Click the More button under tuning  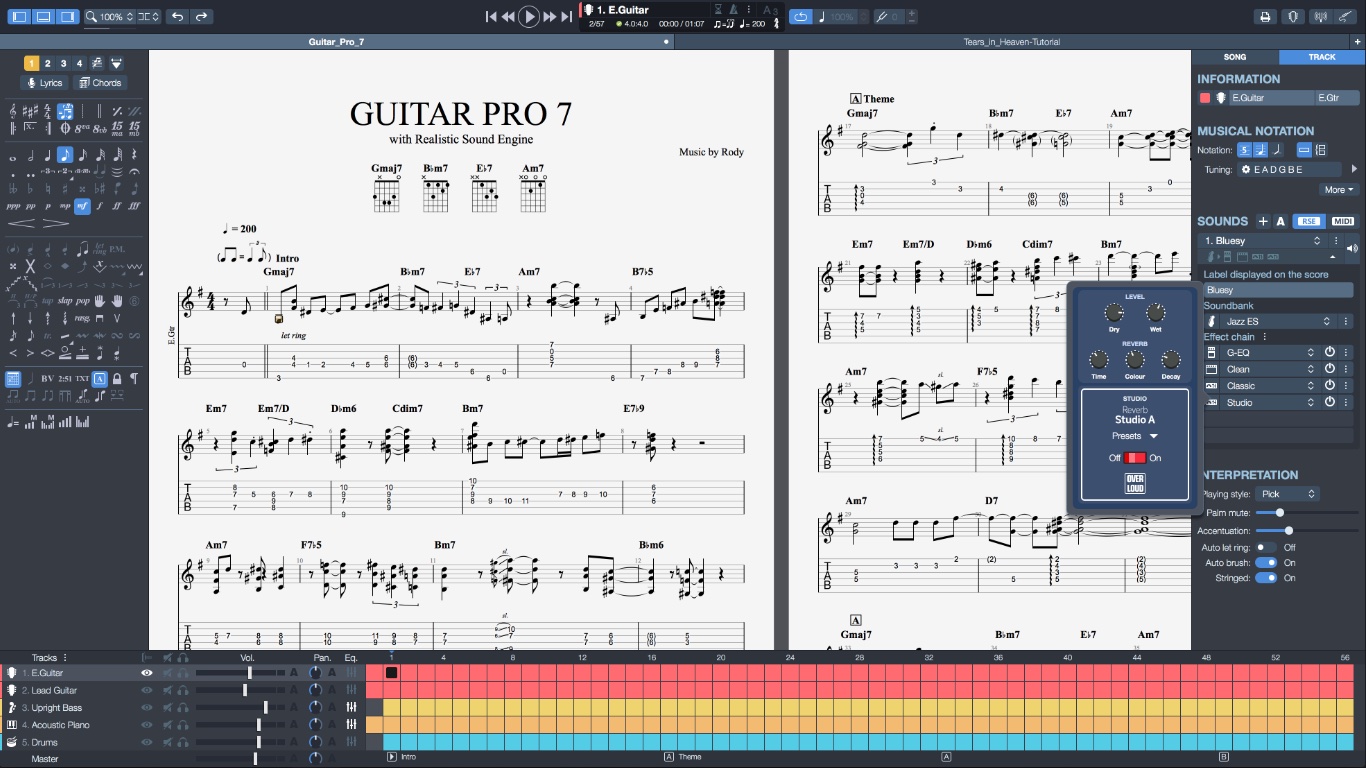coord(1338,190)
